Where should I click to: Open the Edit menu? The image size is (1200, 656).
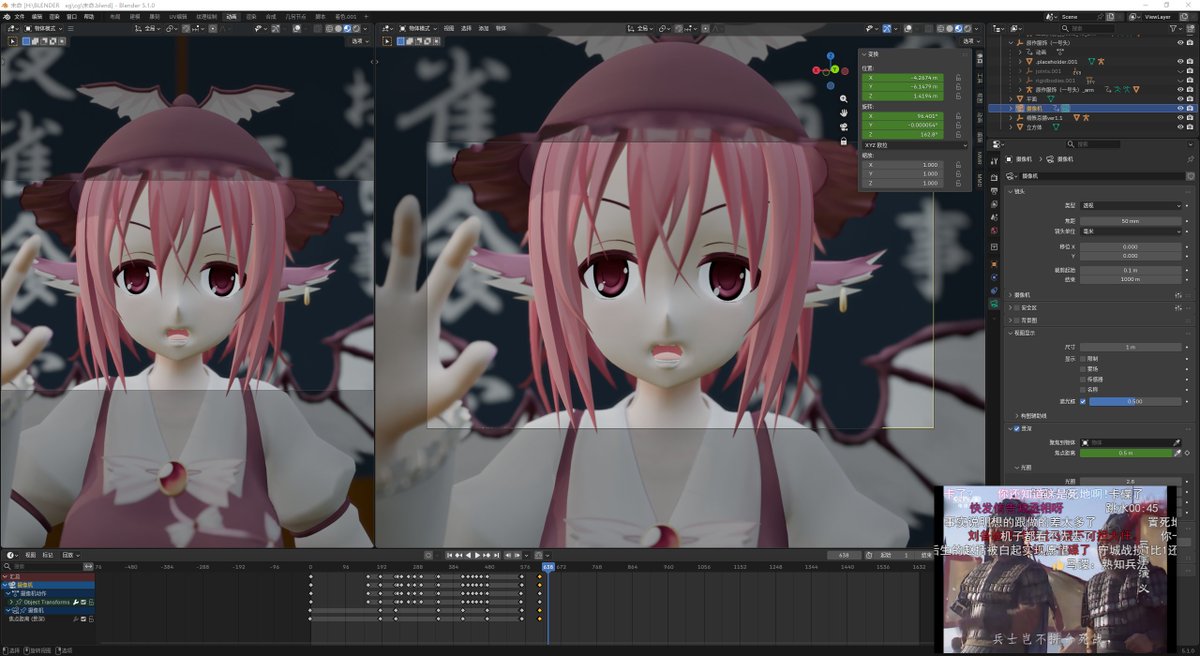(x=37, y=17)
